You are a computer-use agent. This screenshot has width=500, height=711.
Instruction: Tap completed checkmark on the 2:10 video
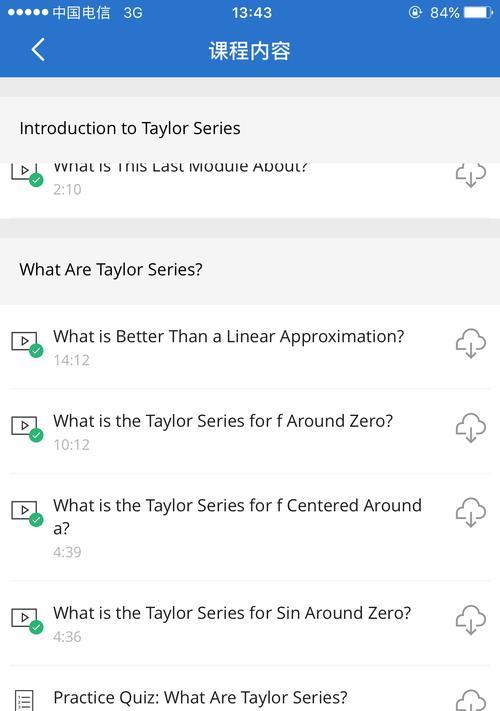coord(36,180)
